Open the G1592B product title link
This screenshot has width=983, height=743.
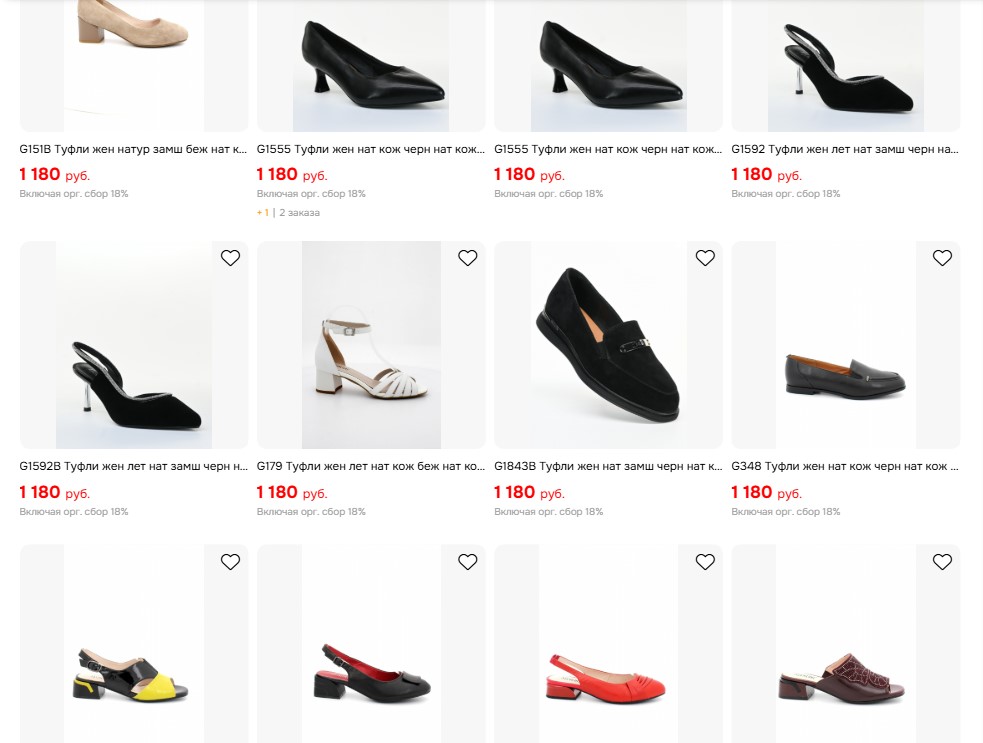pyautogui.click(x=133, y=467)
